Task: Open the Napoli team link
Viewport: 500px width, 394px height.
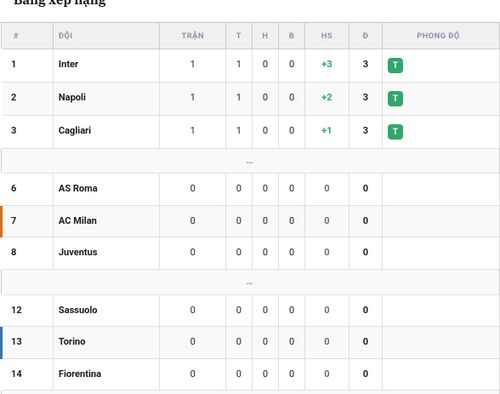Action: click(72, 97)
